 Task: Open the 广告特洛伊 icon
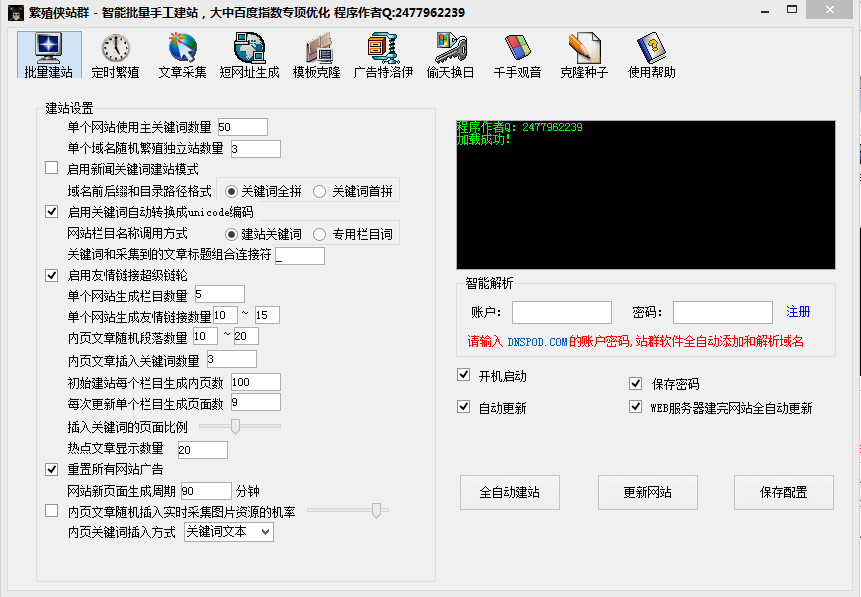click(383, 55)
